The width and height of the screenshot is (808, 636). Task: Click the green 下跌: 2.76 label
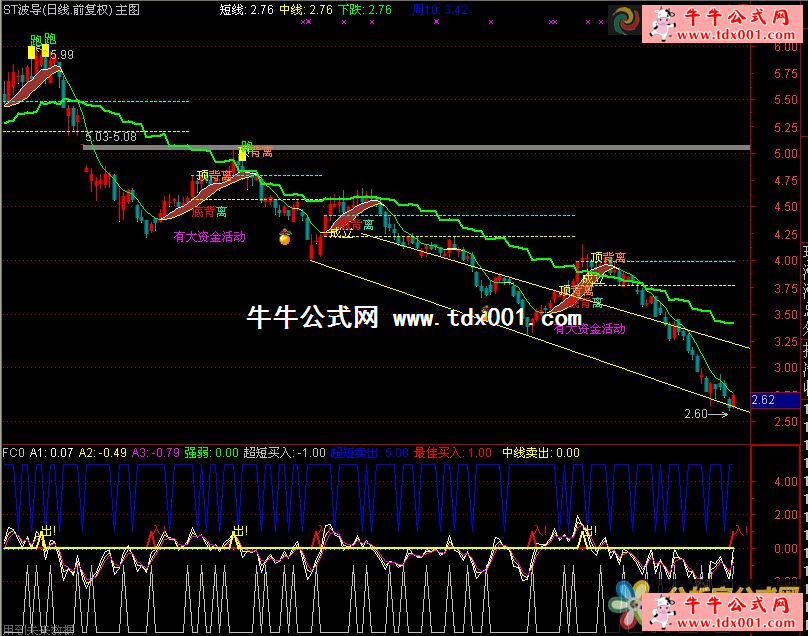coord(366,9)
